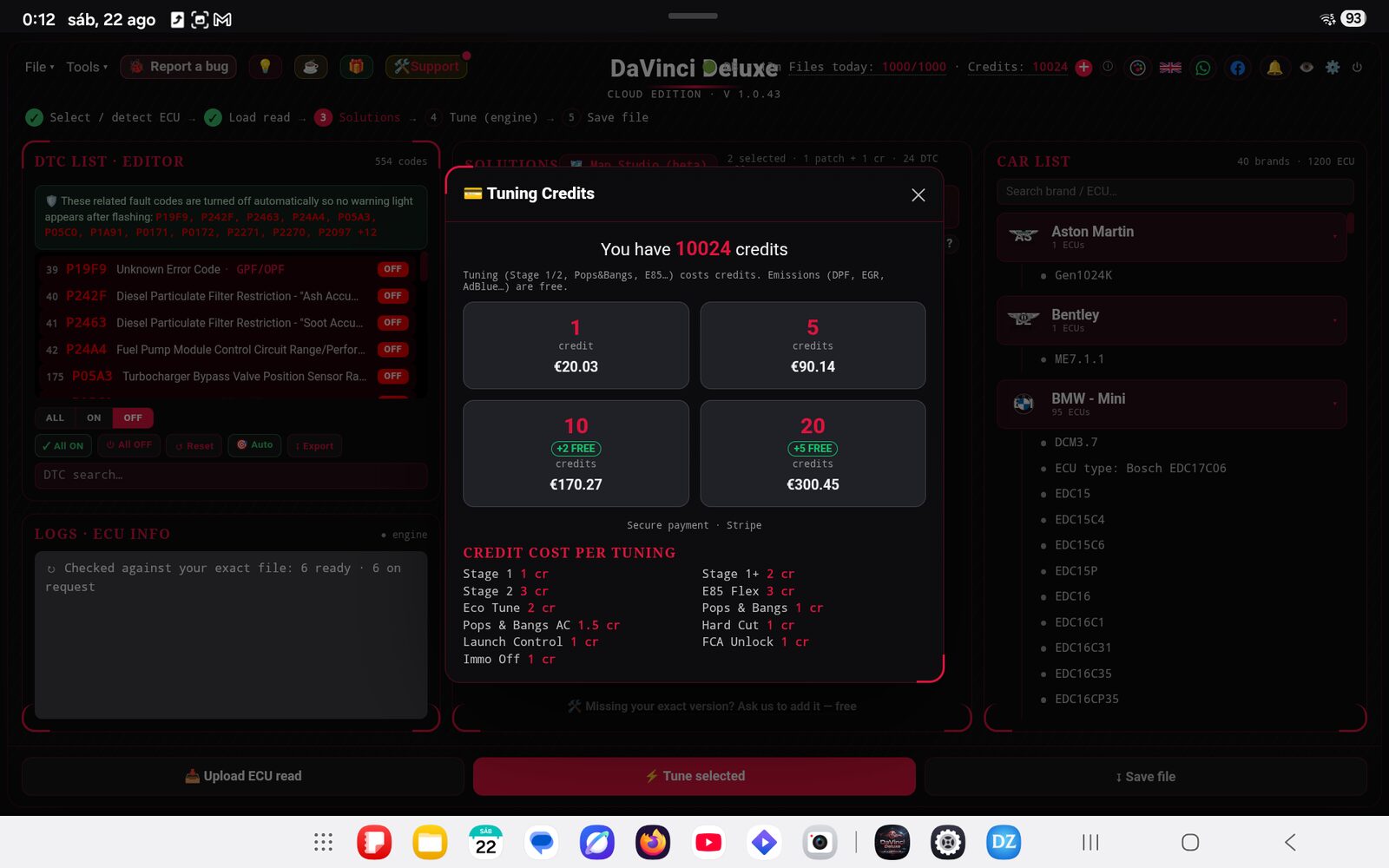The width and height of the screenshot is (1389, 868).
Task: Open the WhatsApp contact icon
Action: point(1203,68)
